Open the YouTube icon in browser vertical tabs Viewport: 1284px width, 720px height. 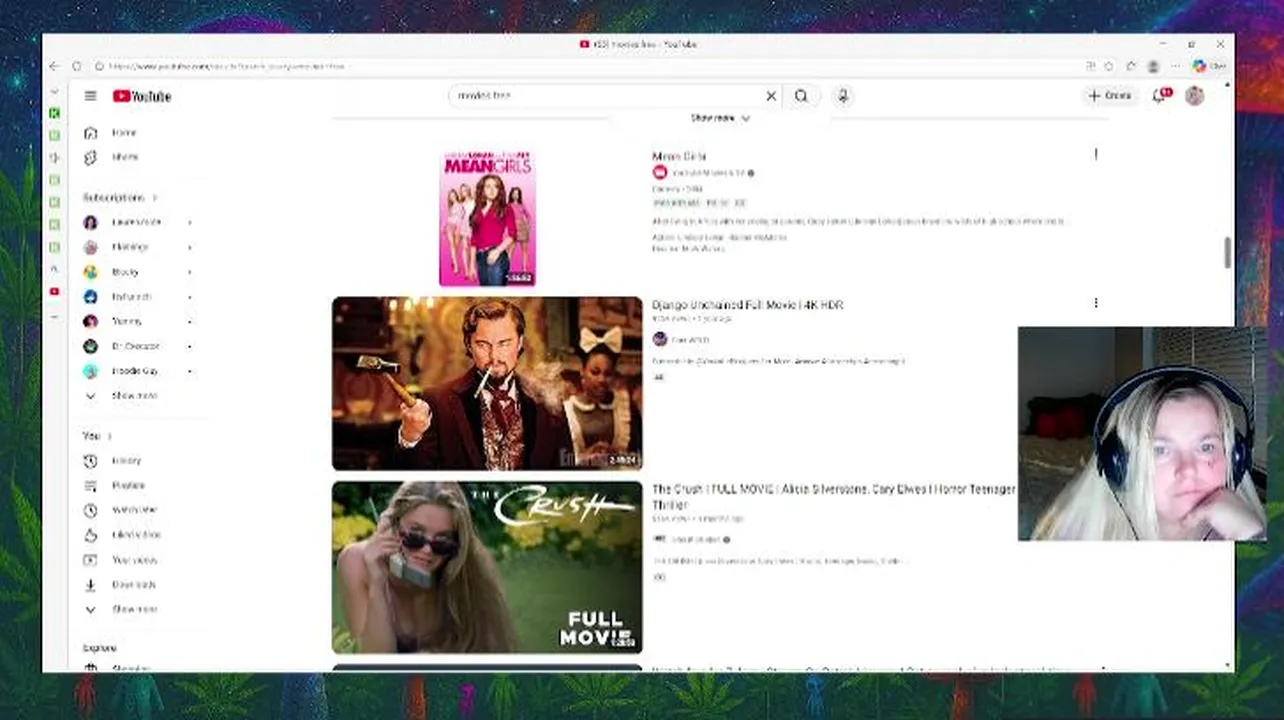54,292
